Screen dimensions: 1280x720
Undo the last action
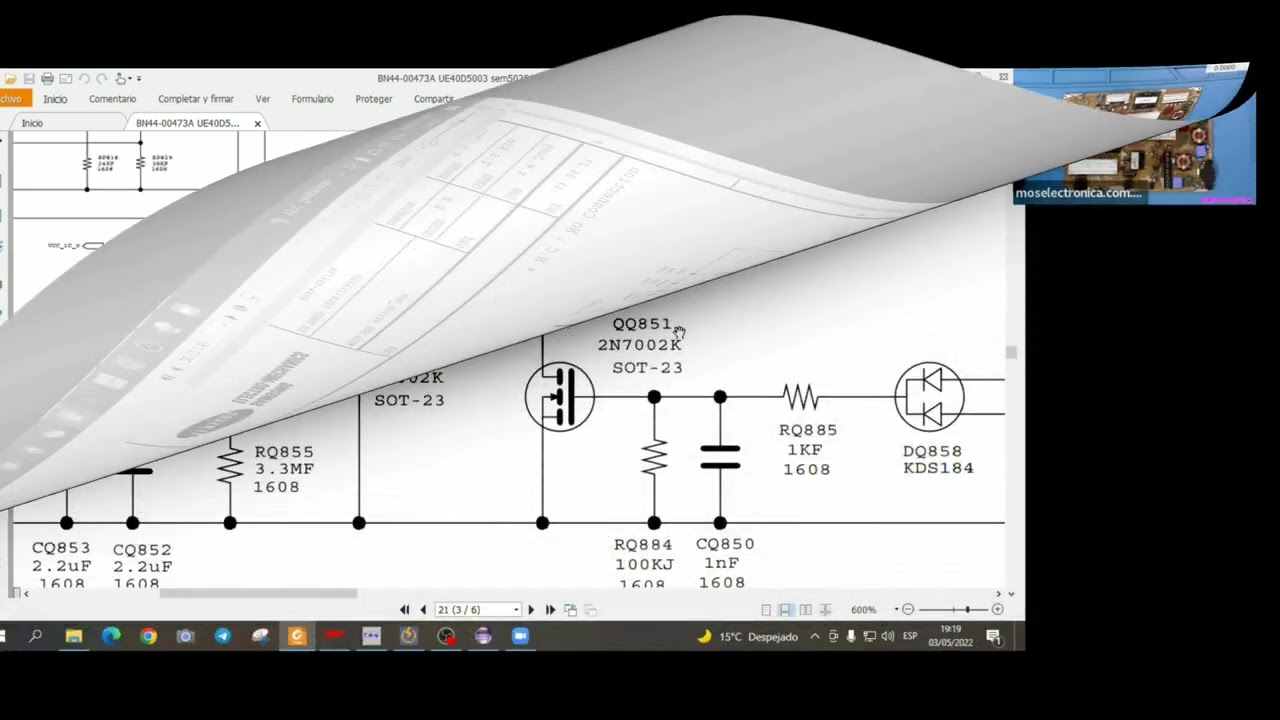click(84, 78)
